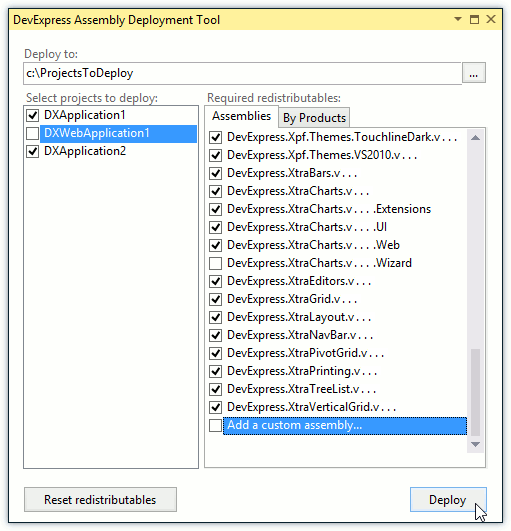Screen dimensions: 511x531
Task: Uncheck DevExpress.Xpf.Themes.TouchlineDark assembly
Action: click(216, 137)
